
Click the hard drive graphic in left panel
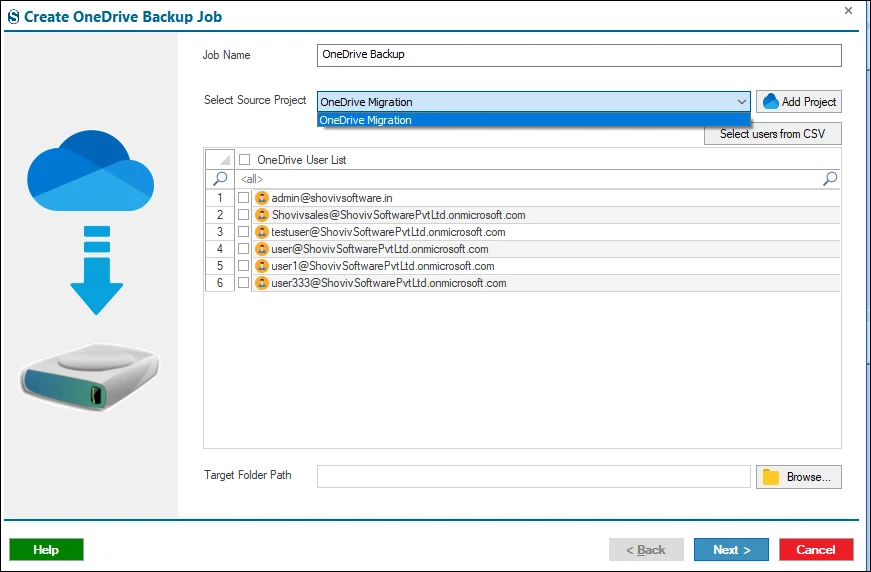click(x=89, y=377)
